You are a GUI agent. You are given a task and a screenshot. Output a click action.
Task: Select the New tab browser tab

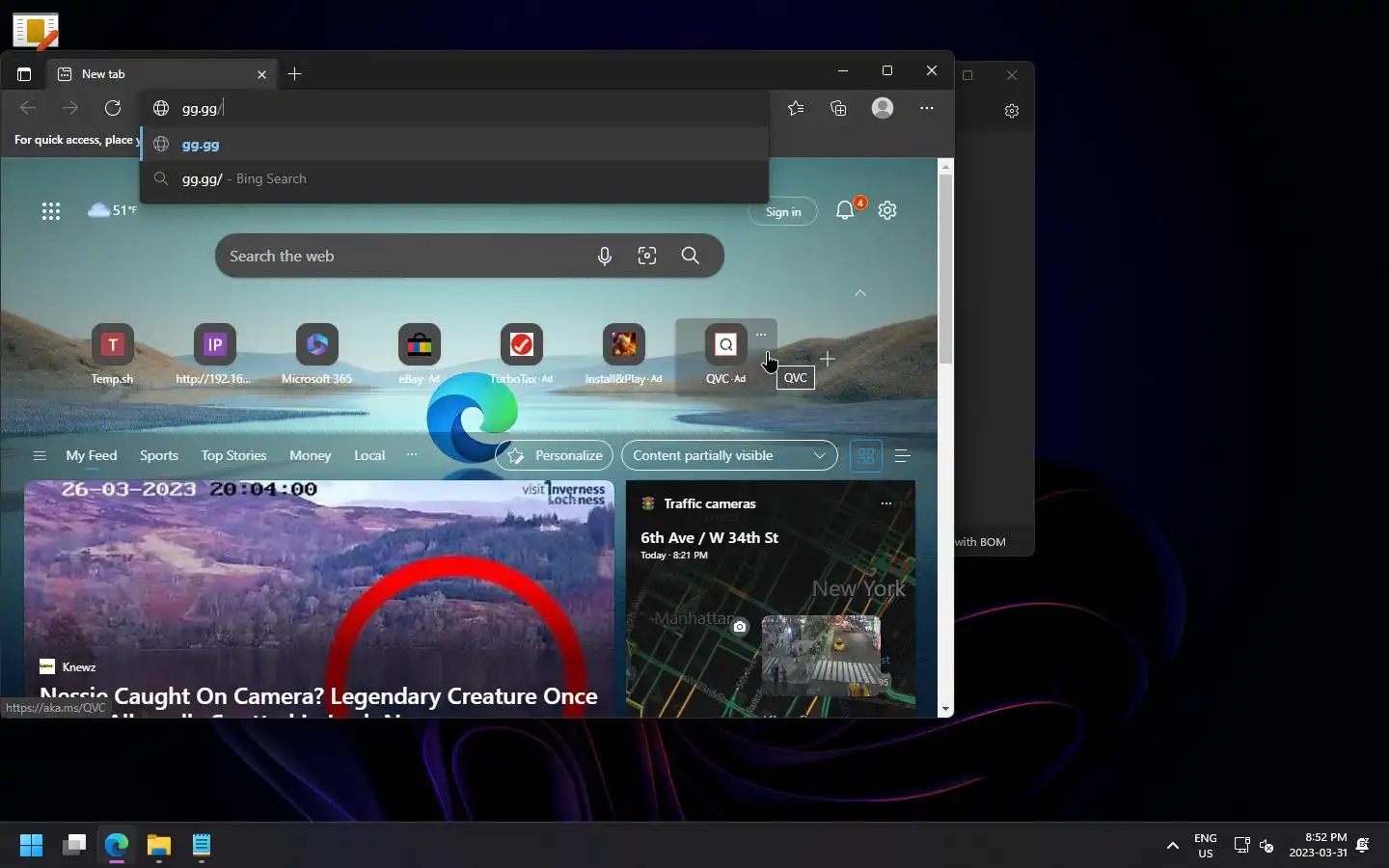(x=161, y=74)
